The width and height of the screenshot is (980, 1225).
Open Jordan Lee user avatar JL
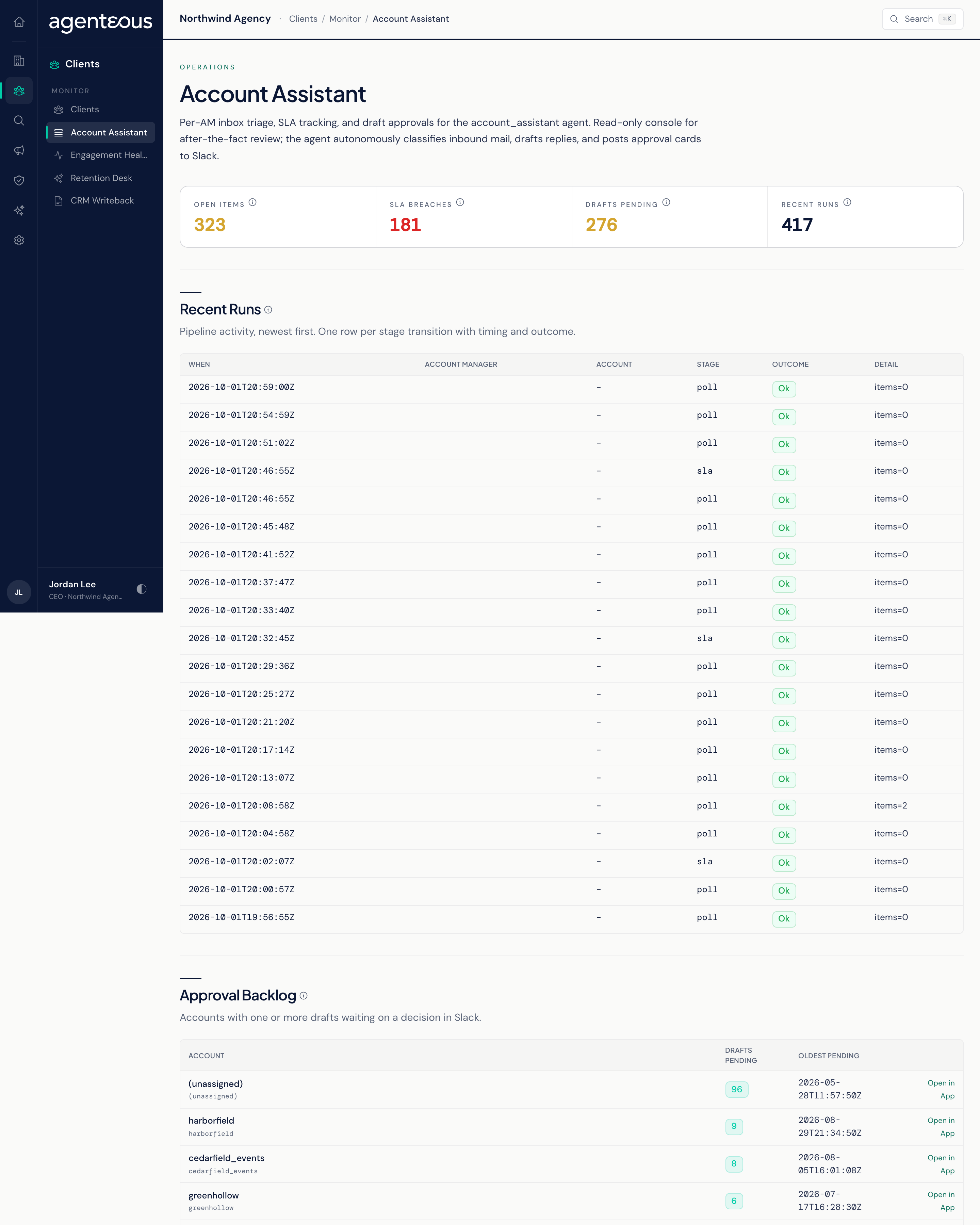(19, 592)
